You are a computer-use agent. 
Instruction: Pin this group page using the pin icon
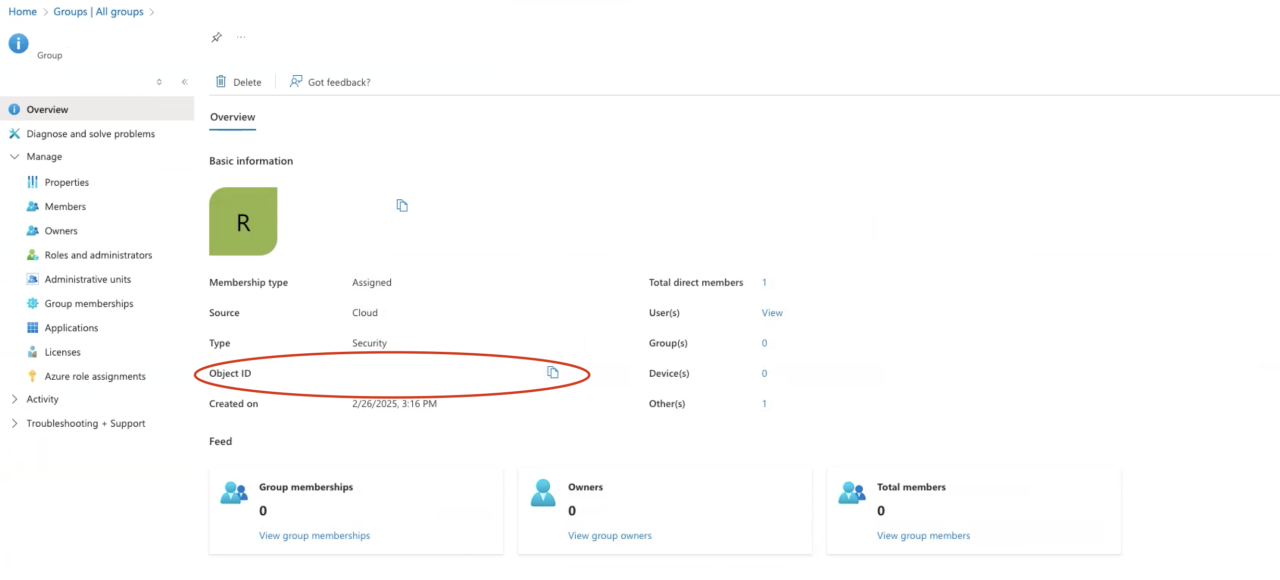[x=216, y=37]
